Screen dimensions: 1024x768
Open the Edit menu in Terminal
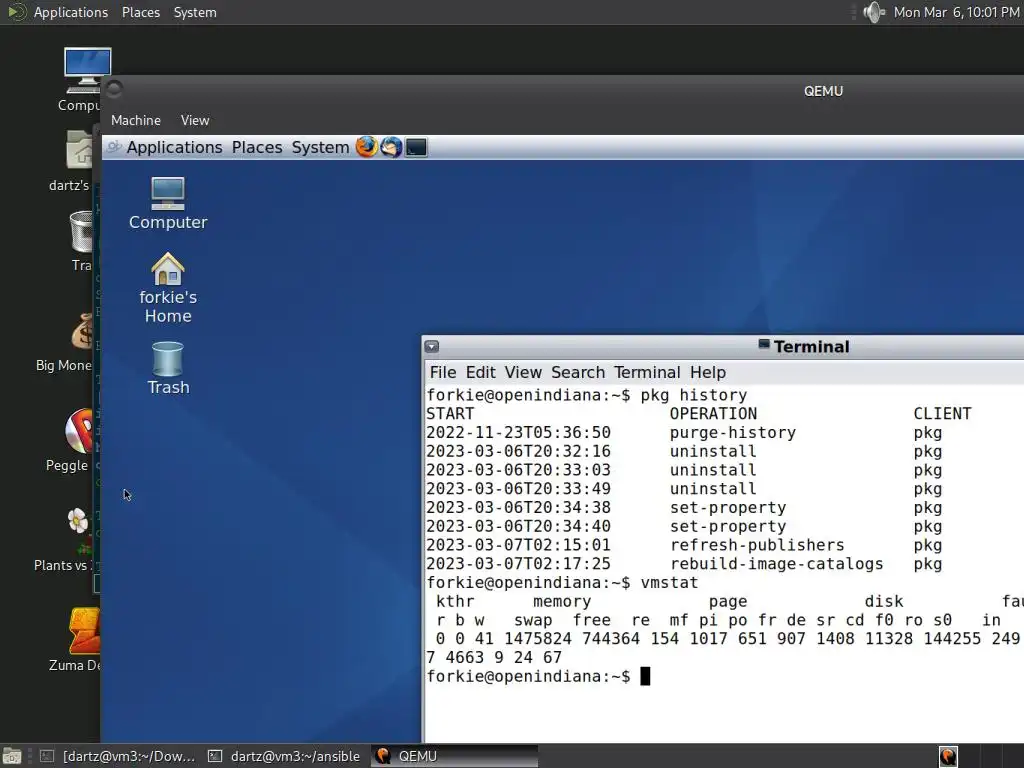point(481,372)
